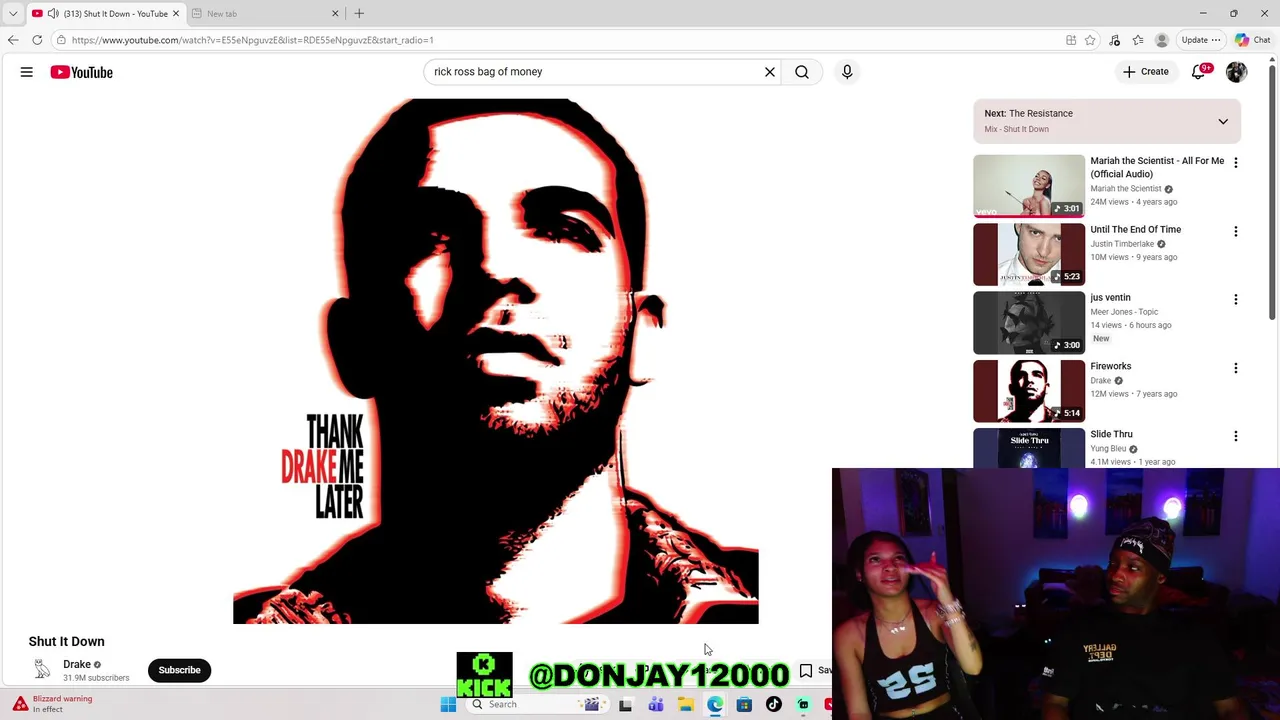1280x720 pixels.
Task: Open options for 'Slide Thru' video
Action: point(1236,436)
